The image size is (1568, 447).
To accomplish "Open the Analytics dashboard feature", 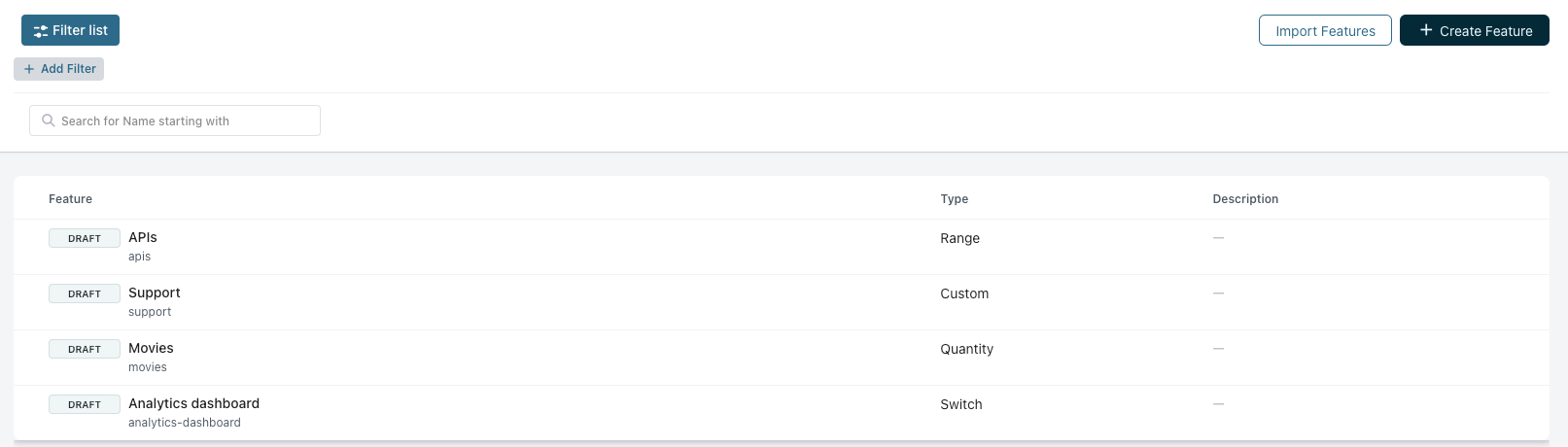I will click(x=193, y=403).
